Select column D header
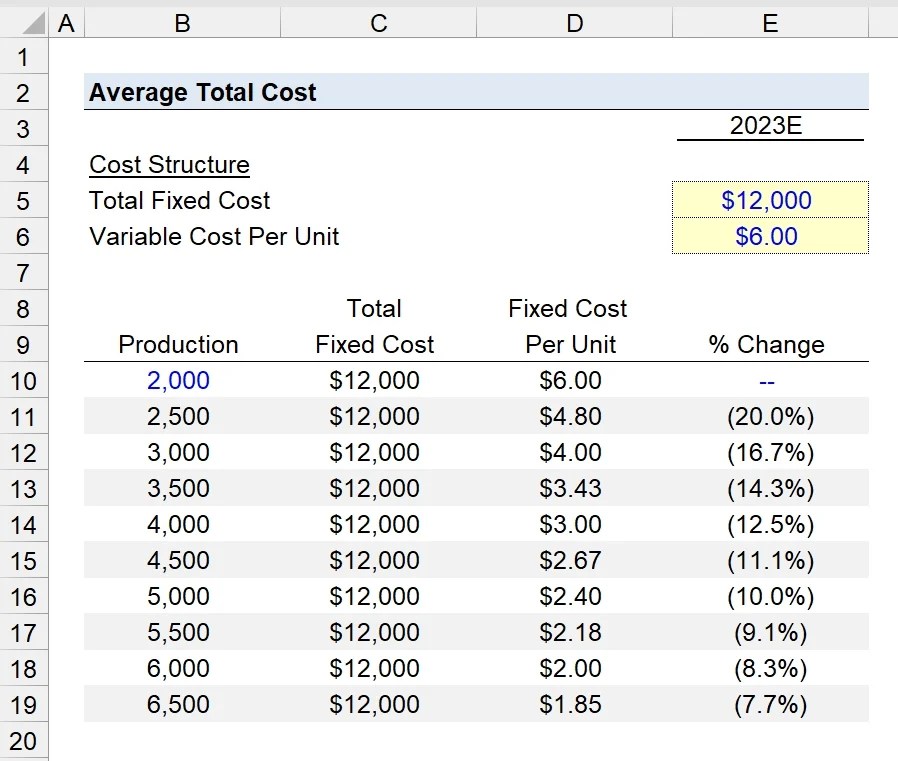The height and width of the screenshot is (761, 898). click(574, 23)
